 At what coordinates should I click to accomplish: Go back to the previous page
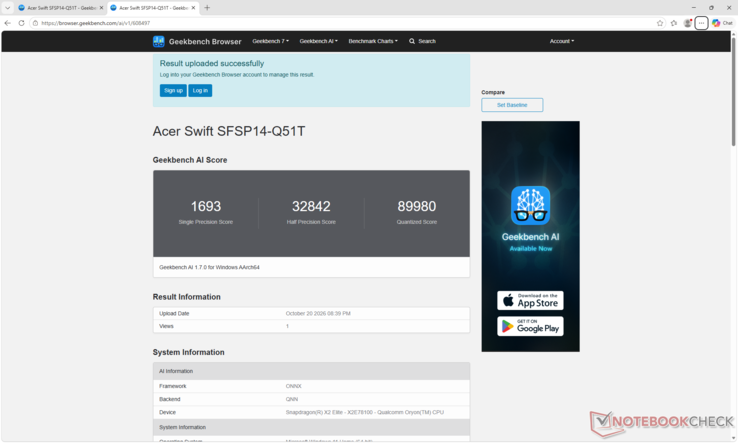pyautogui.click(x=8, y=23)
